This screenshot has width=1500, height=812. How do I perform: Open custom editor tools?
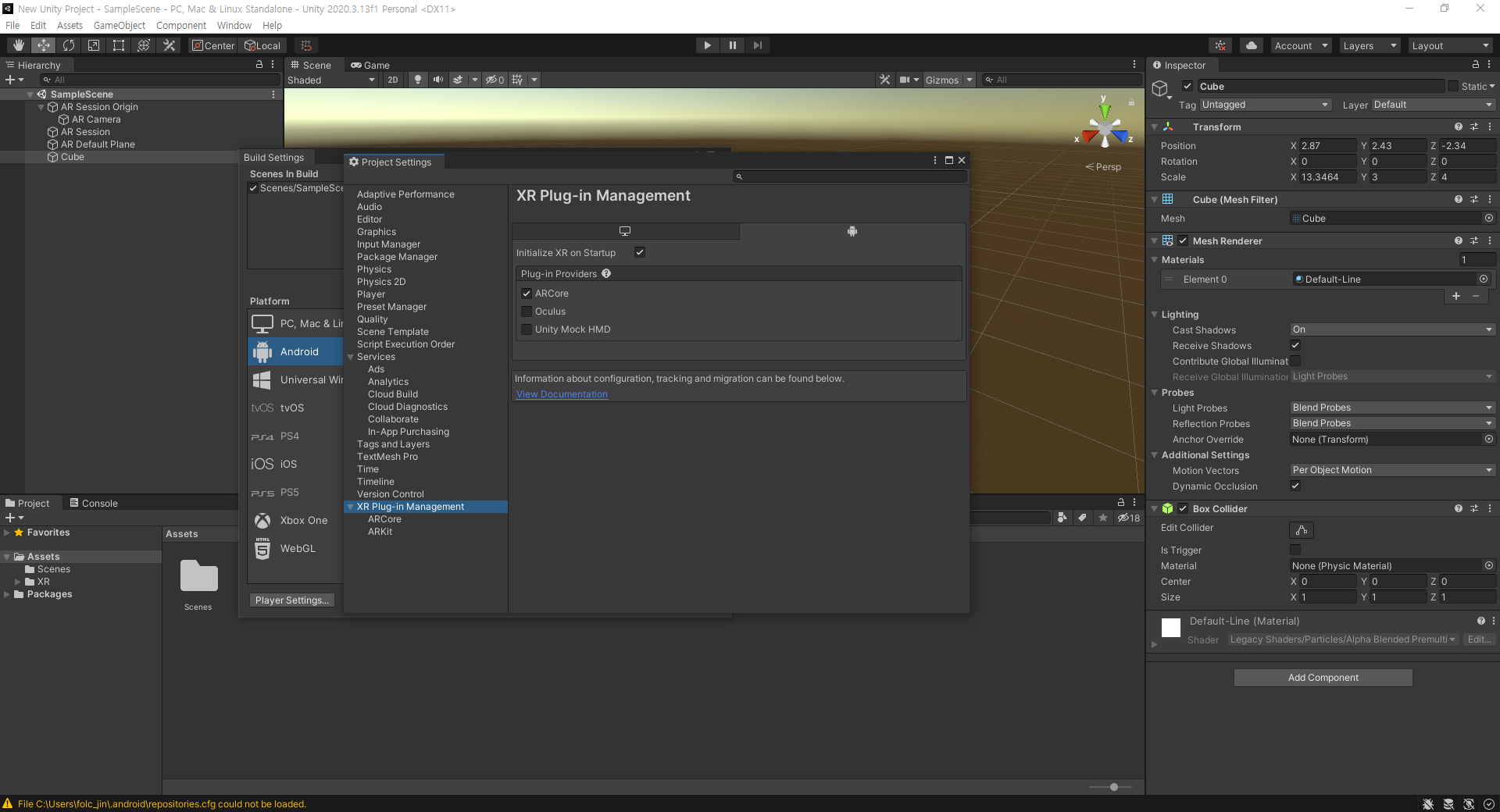click(169, 45)
